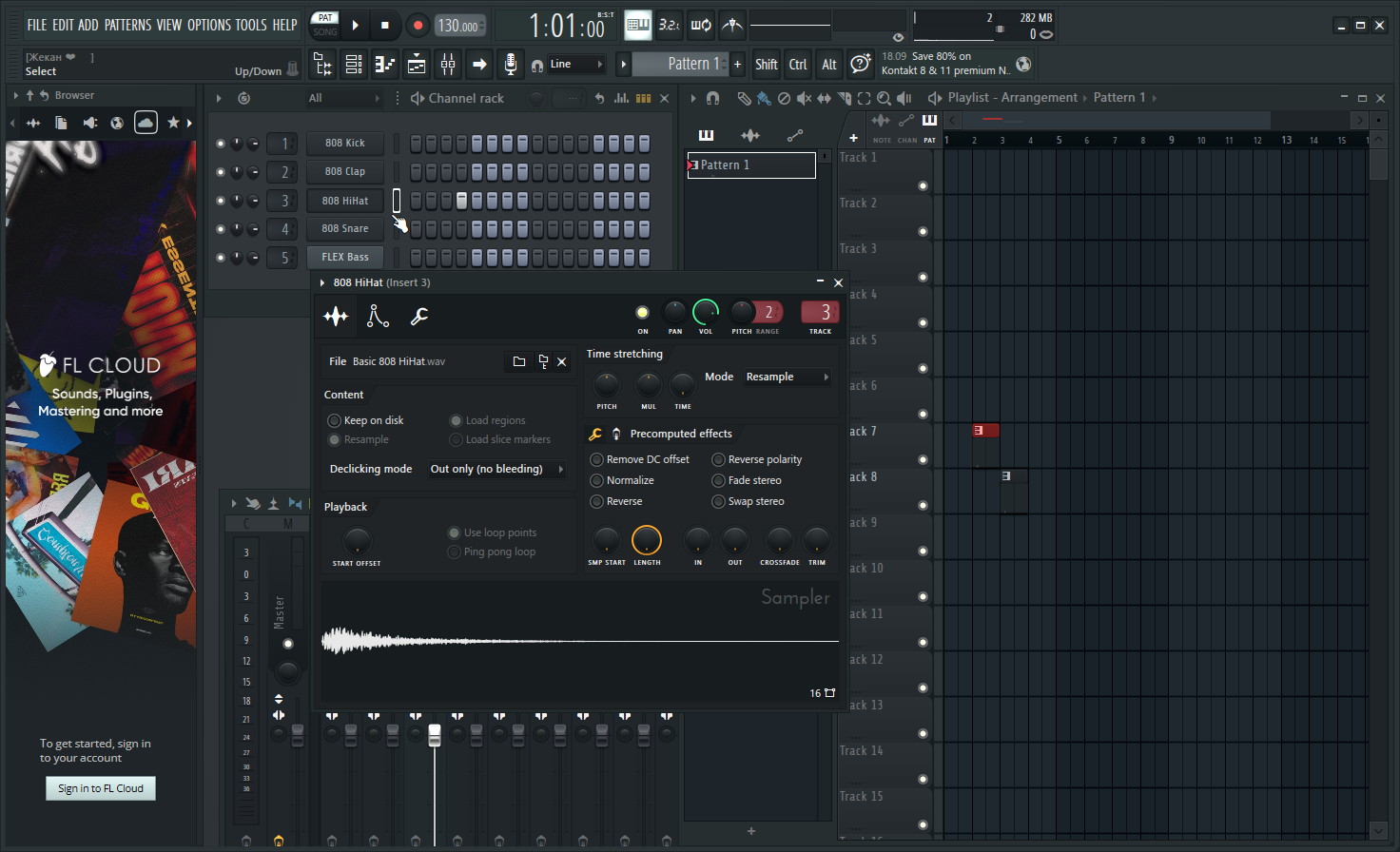Click the microphone recording icon in toolbar
The width and height of the screenshot is (1400, 852).
511,65
